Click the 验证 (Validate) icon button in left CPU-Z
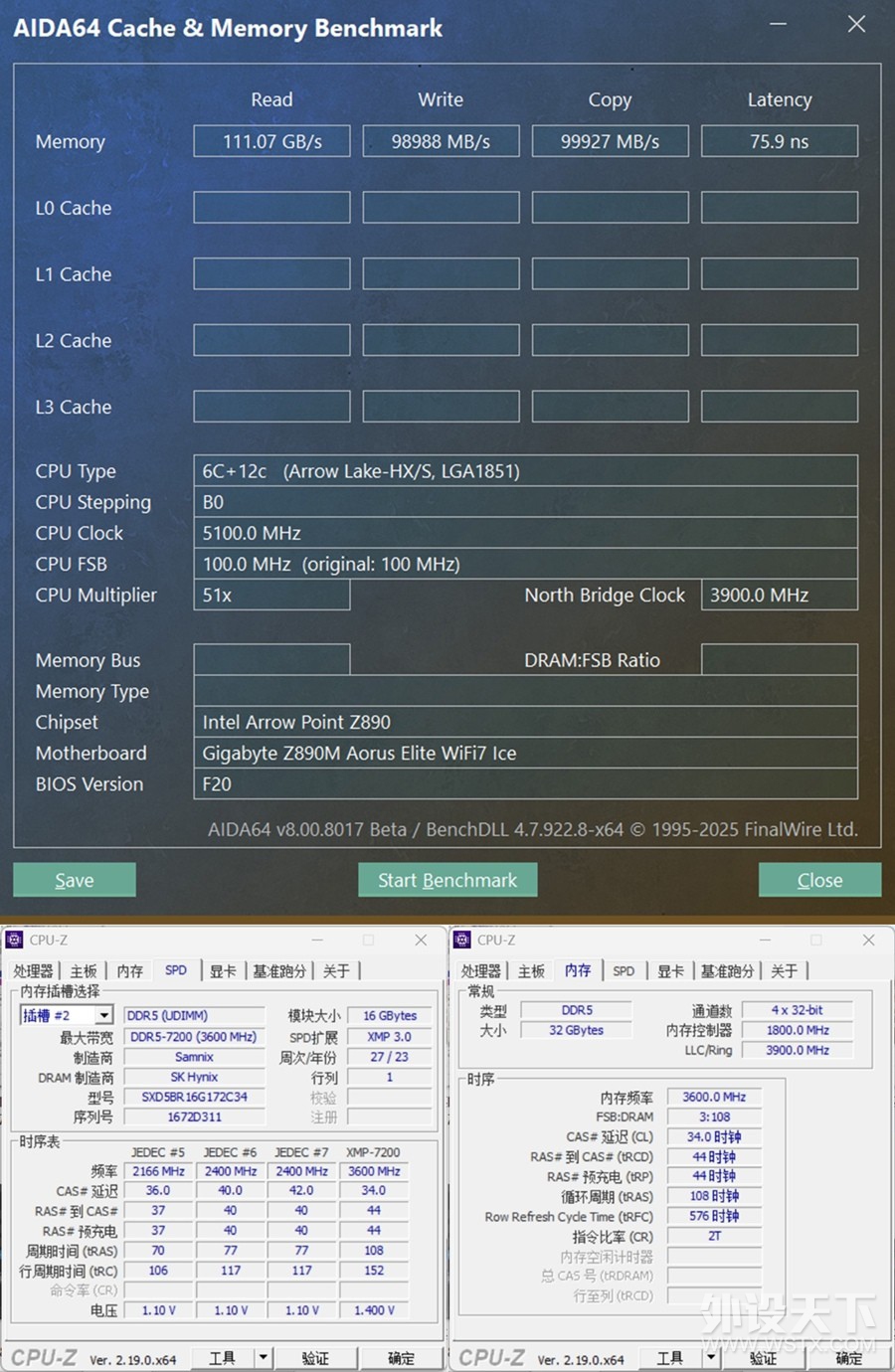Viewport: 895px width, 1372px height. click(x=316, y=1358)
